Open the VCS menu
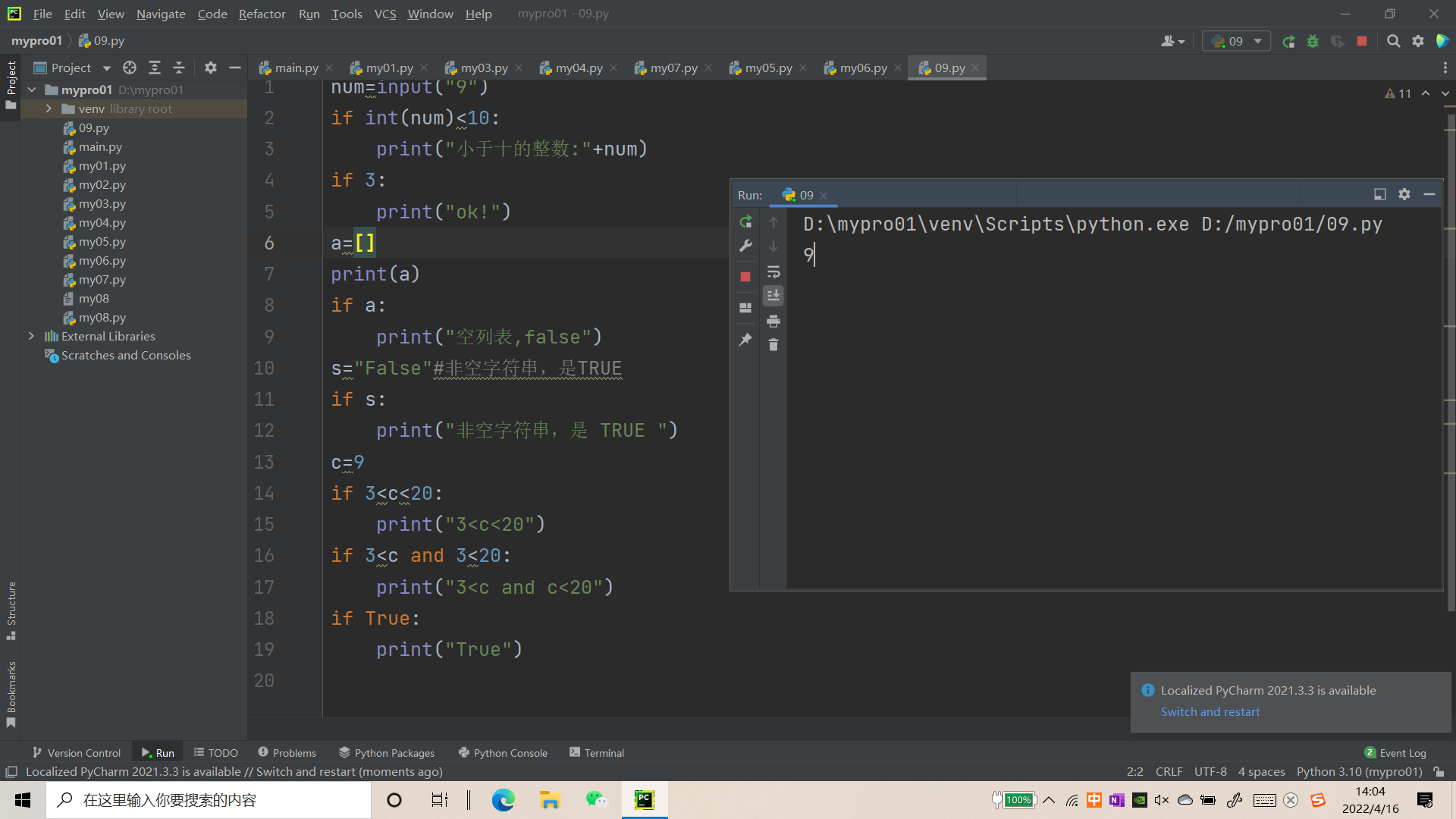 pyautogui.click(x=385, y=14)
